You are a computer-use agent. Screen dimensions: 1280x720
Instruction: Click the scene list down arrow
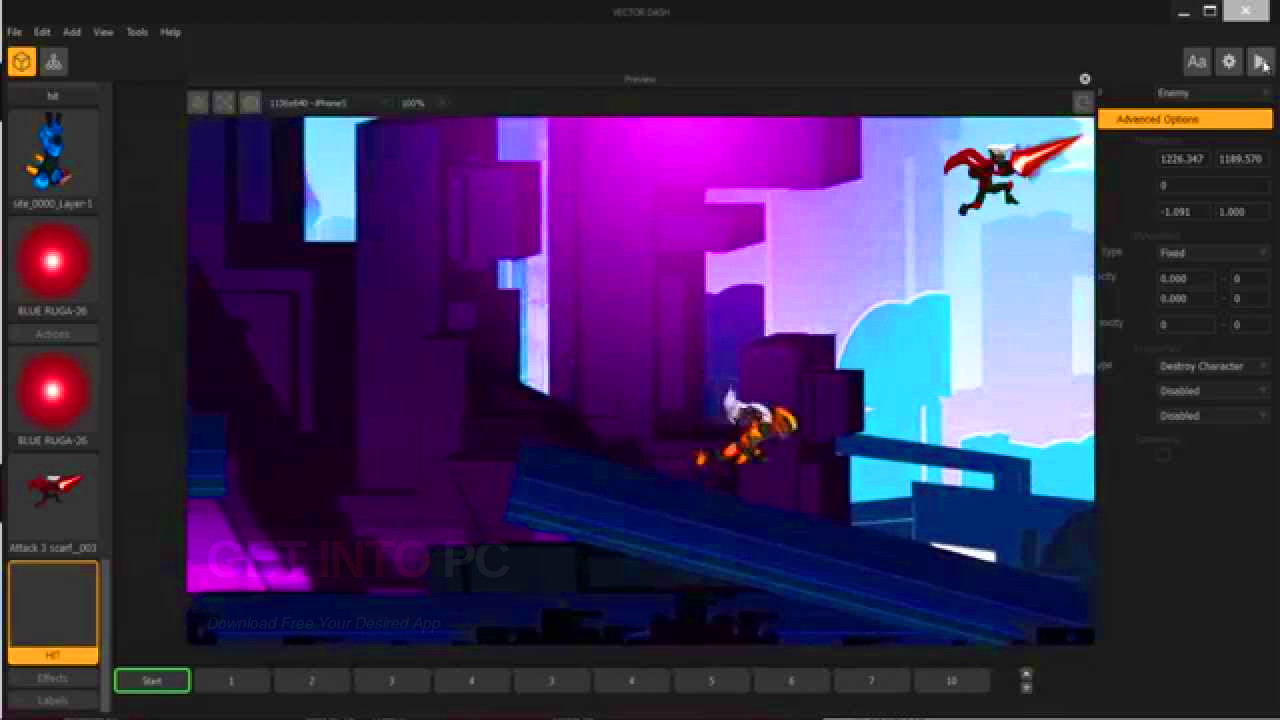click(1026, 688)
